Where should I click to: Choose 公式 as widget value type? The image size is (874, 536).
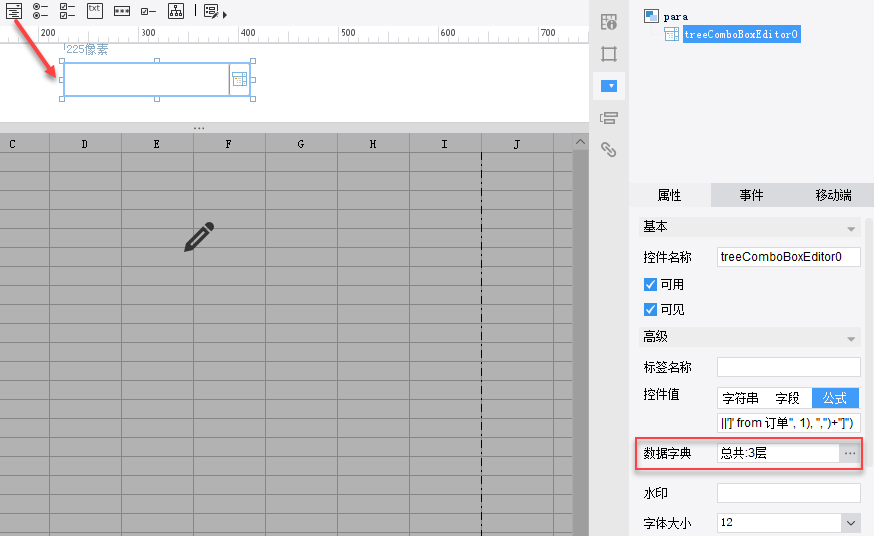tap(835, 398)
